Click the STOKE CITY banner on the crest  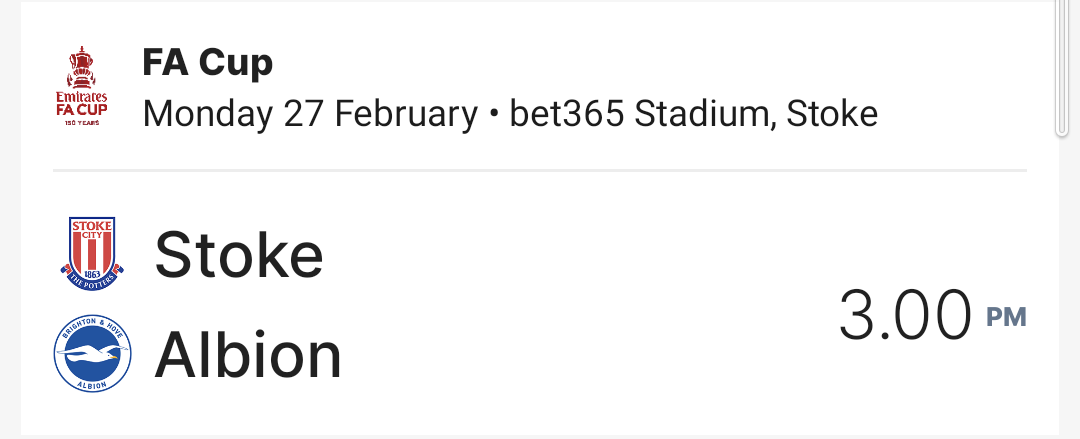tap(92, 230)
